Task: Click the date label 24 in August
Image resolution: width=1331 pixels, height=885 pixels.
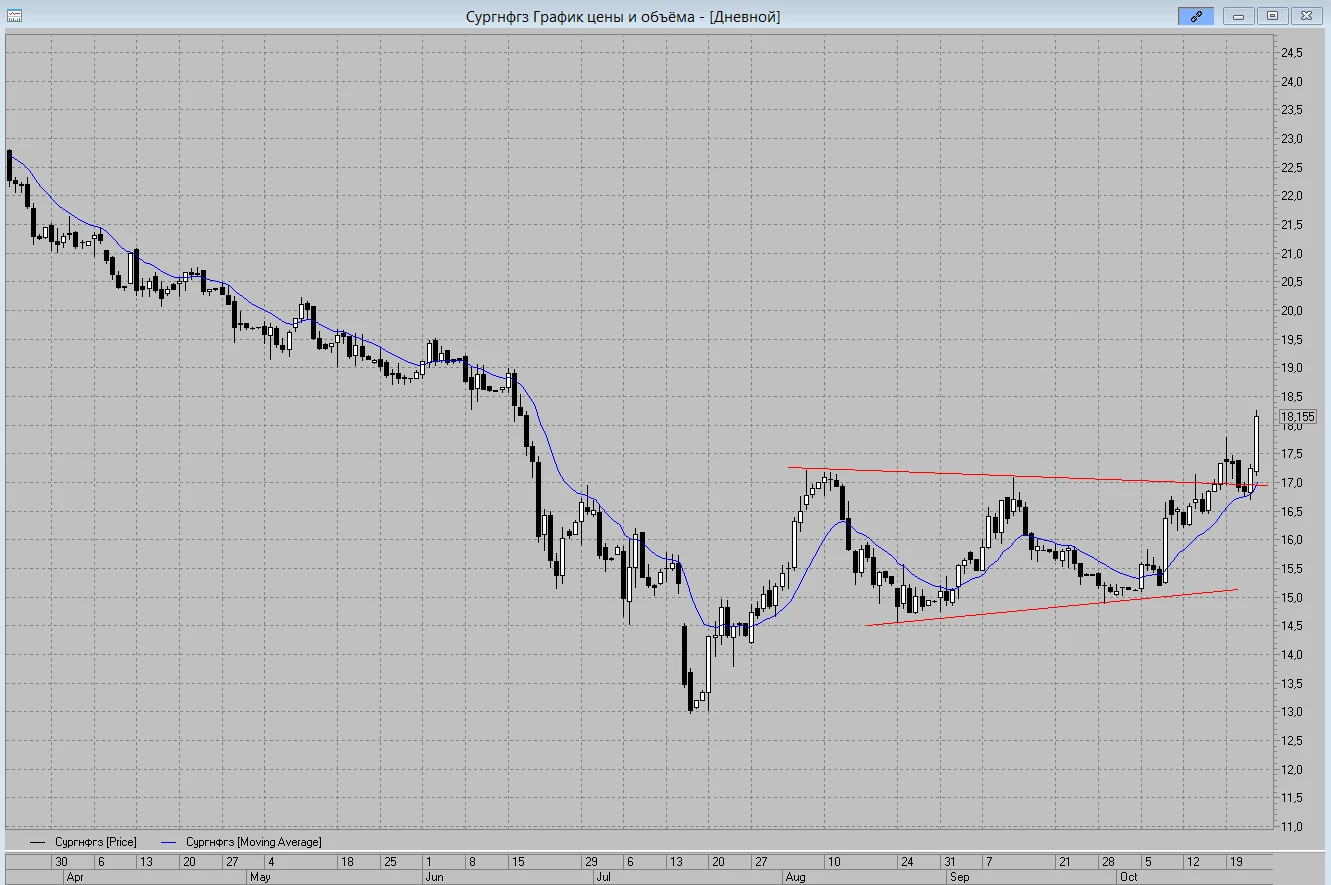Action: pos(906,861)
